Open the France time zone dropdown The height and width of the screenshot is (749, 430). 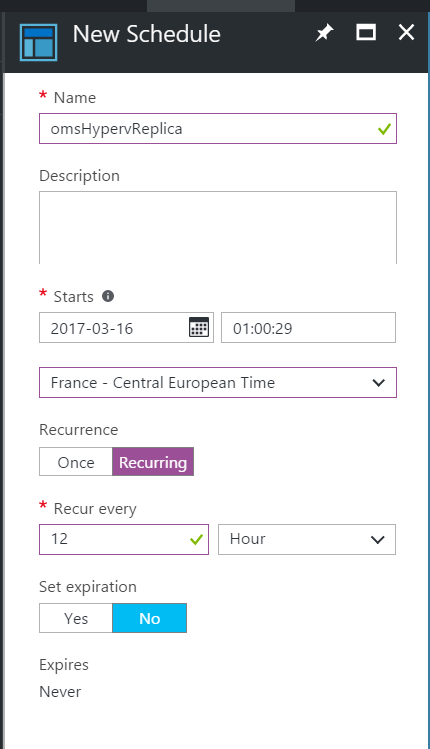218,382
